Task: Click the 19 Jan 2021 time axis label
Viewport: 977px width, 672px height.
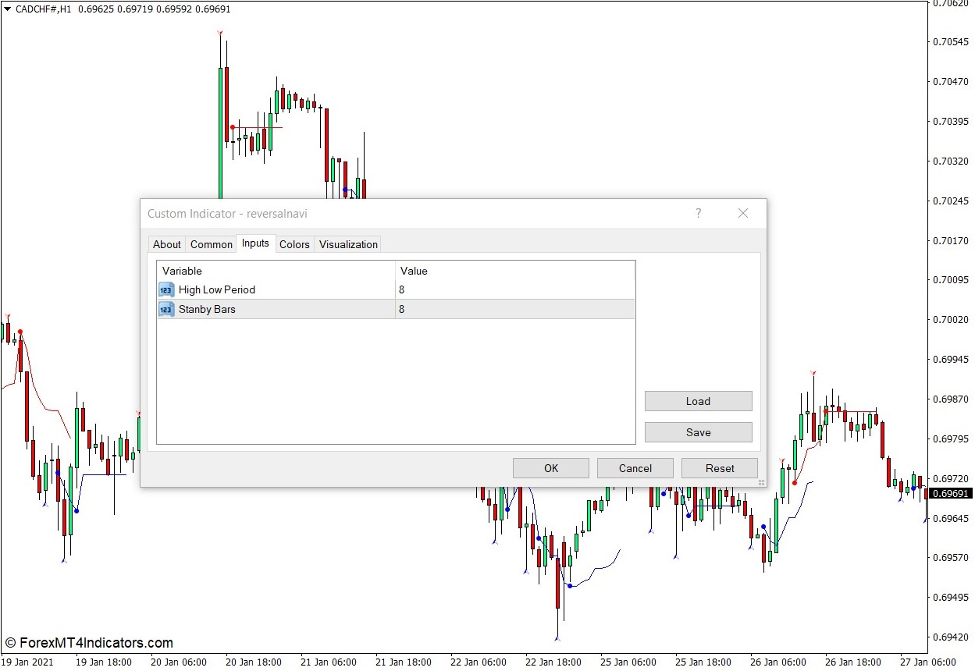Action: click(27, 662)
